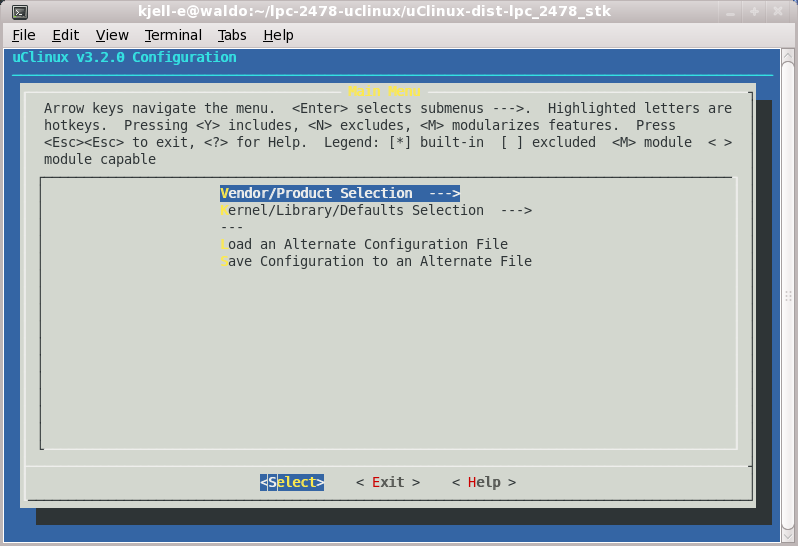This screenshot has width=798, height=546.
Task: Close the terminal window
Action: pos(778,11)
